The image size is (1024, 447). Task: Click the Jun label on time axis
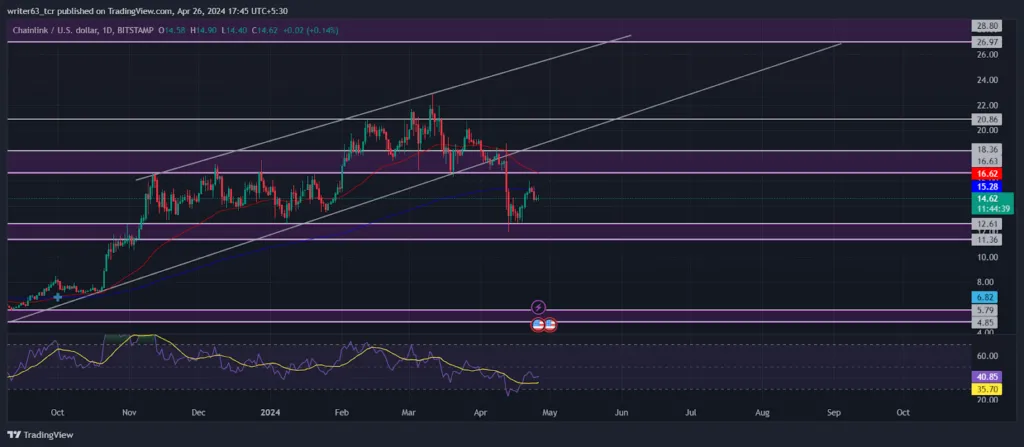point(621,413)
